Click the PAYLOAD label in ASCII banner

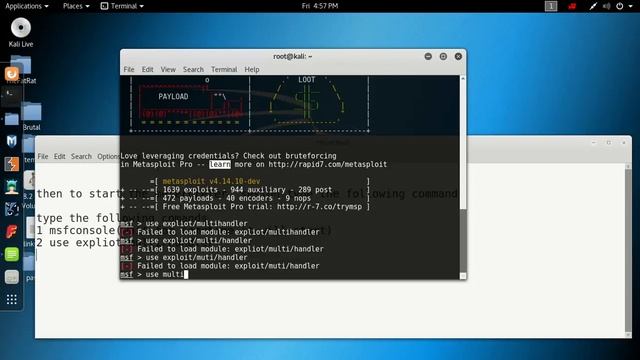click(x=173, y=97)
